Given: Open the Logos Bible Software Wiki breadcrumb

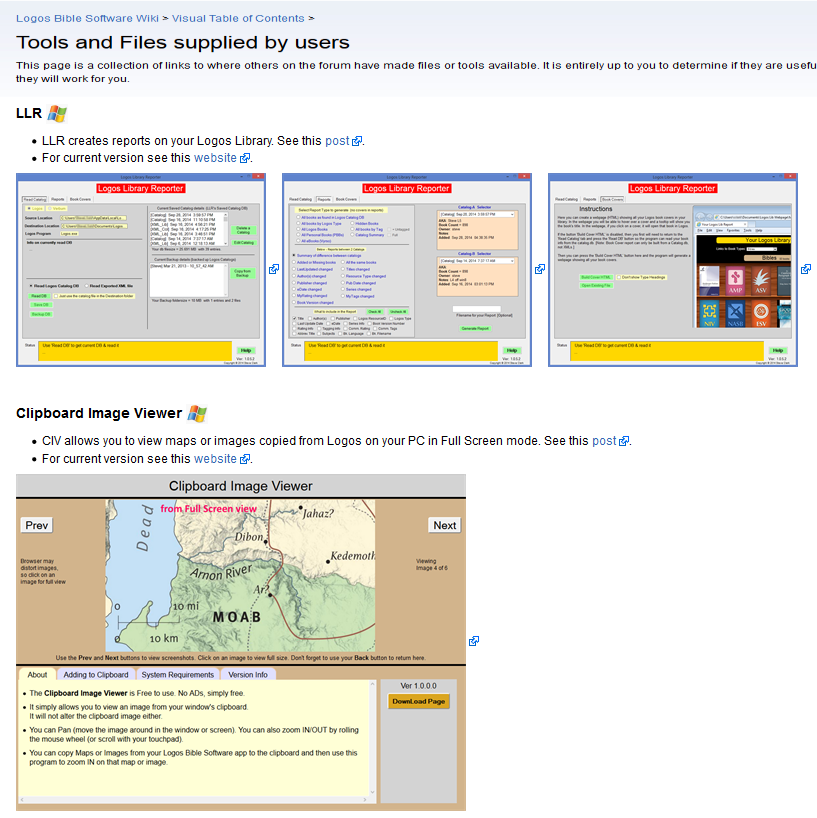Looking at the screenshot, I should [x=87, y=18].
